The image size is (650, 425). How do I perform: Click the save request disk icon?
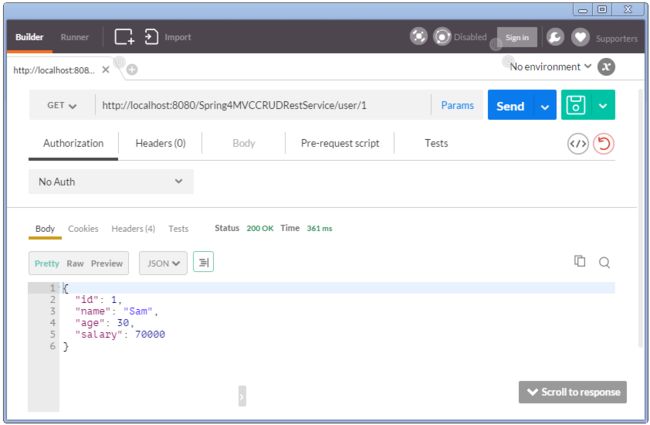coord(576,105)
